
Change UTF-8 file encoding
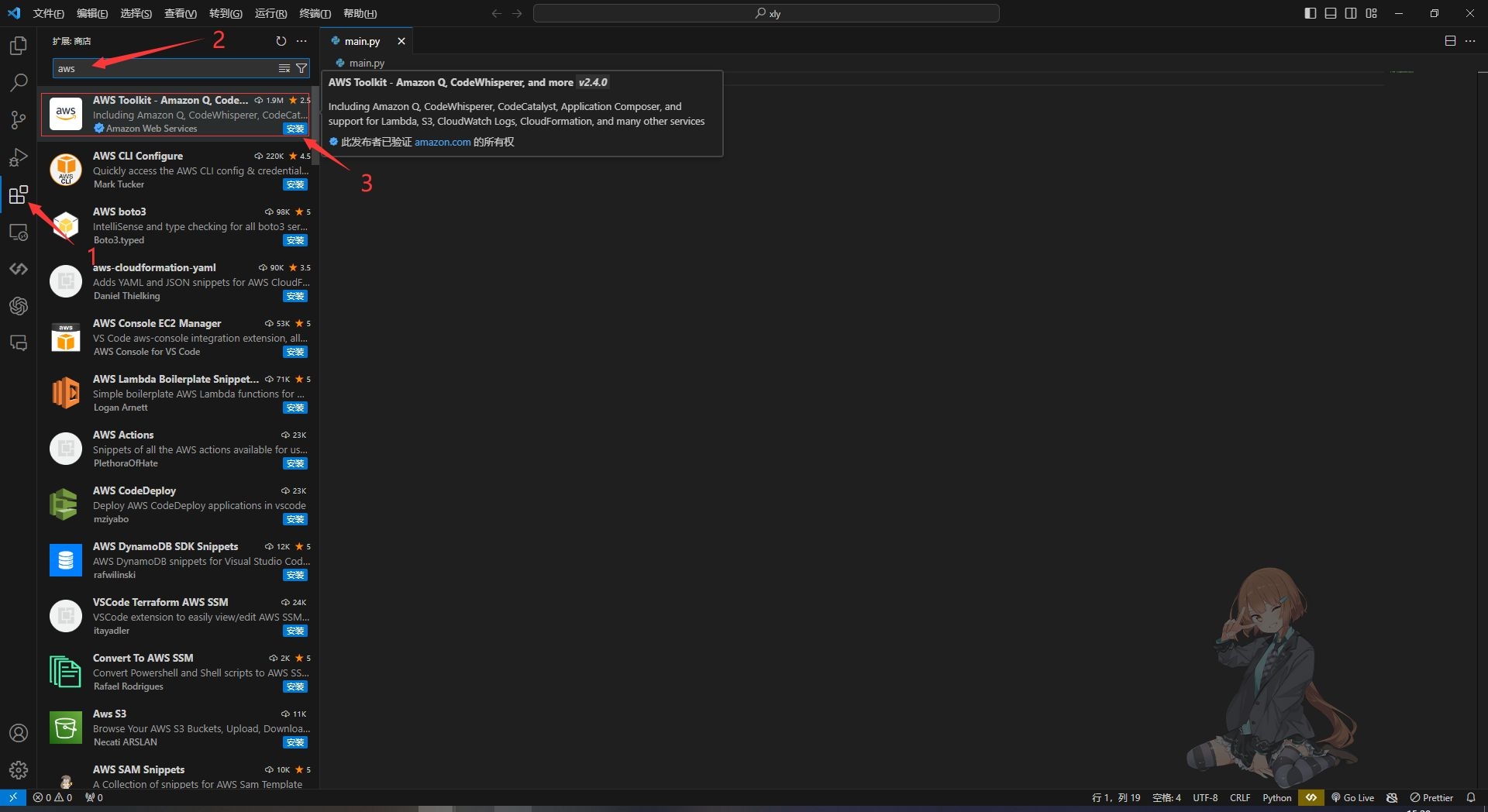1205,797
